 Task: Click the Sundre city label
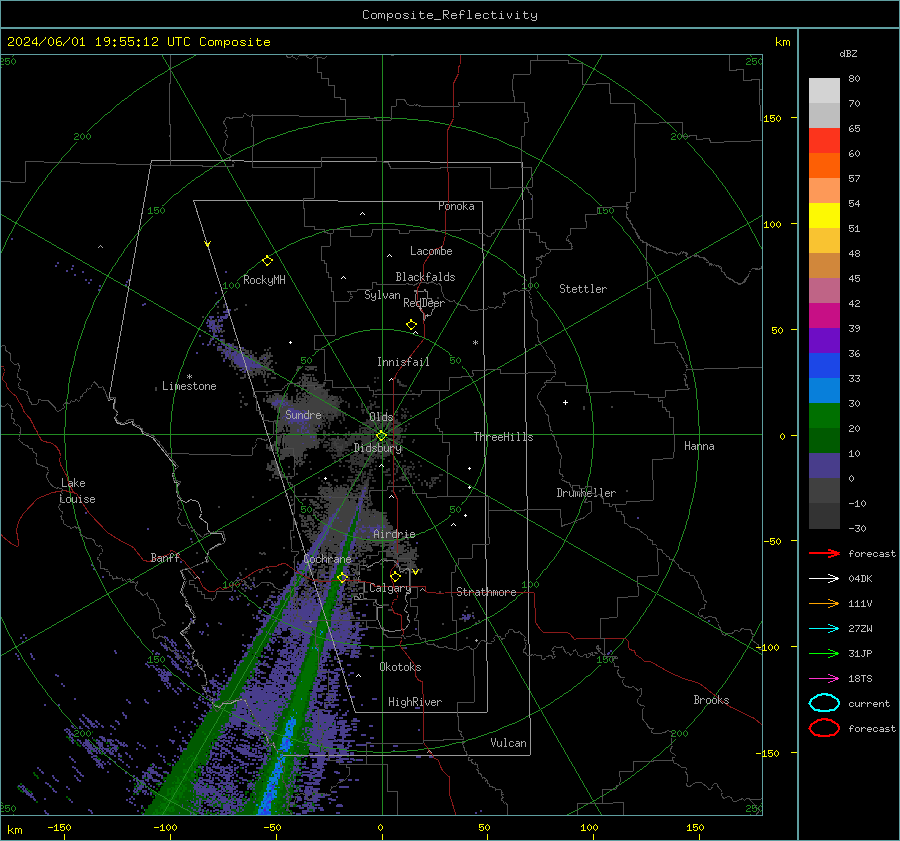(303, 414)
